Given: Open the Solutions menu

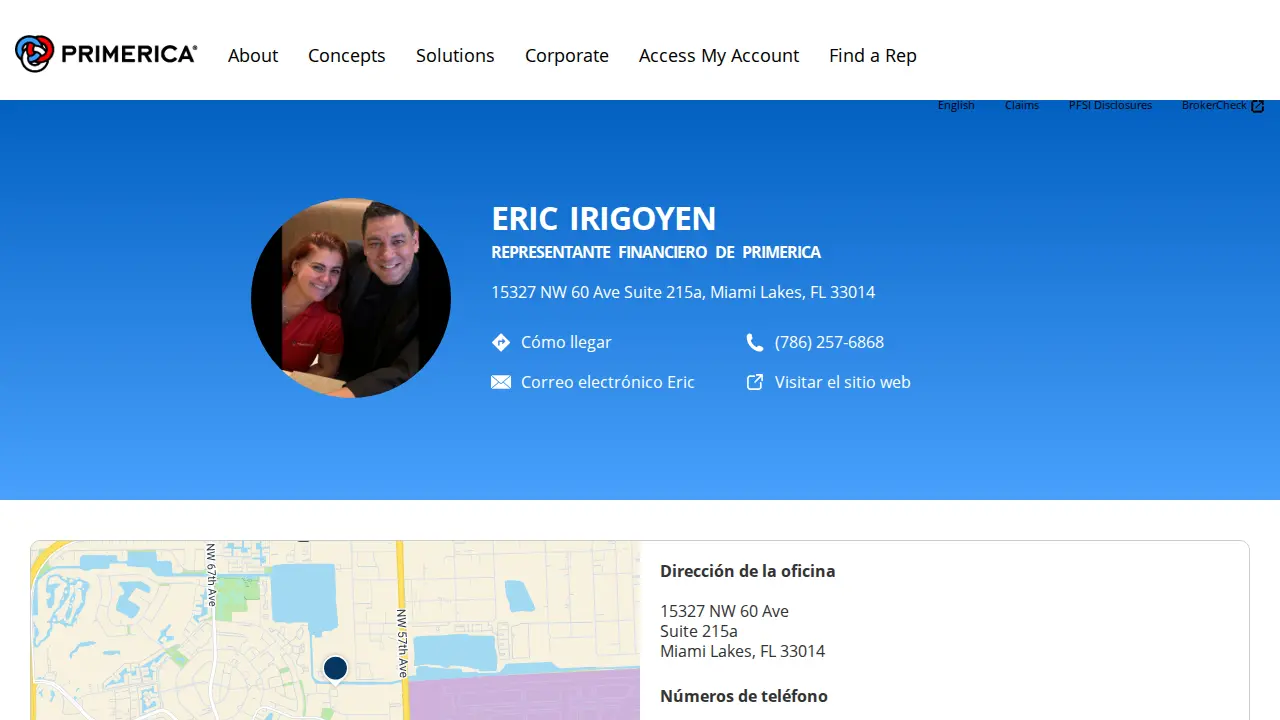Looking at the screenshot, I should [455, 55].
